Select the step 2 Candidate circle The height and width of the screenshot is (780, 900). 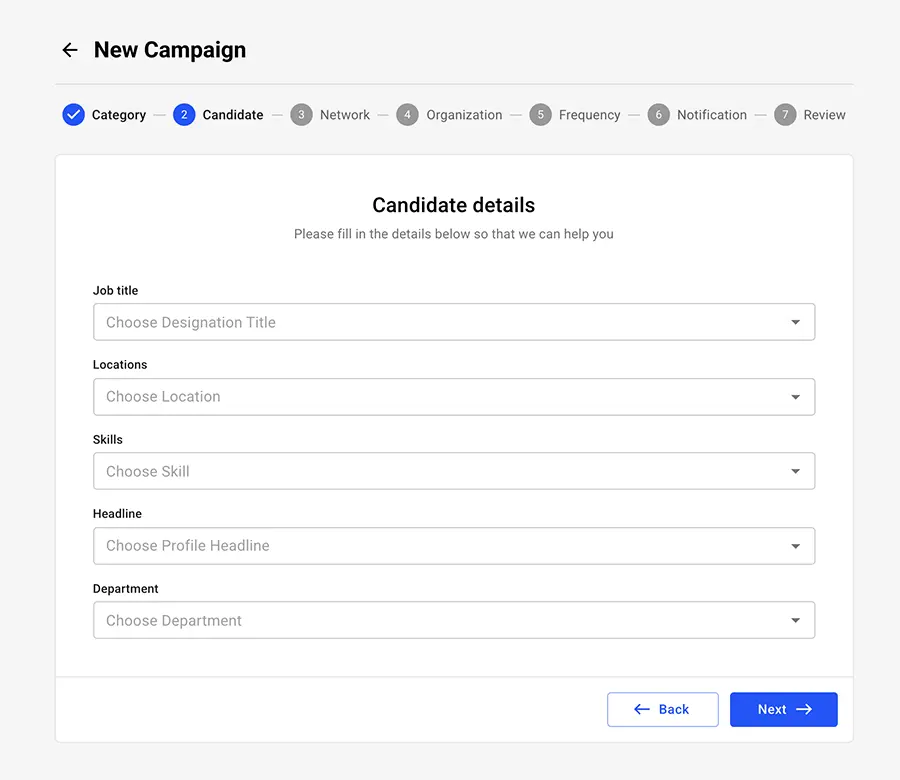[184, 115]
